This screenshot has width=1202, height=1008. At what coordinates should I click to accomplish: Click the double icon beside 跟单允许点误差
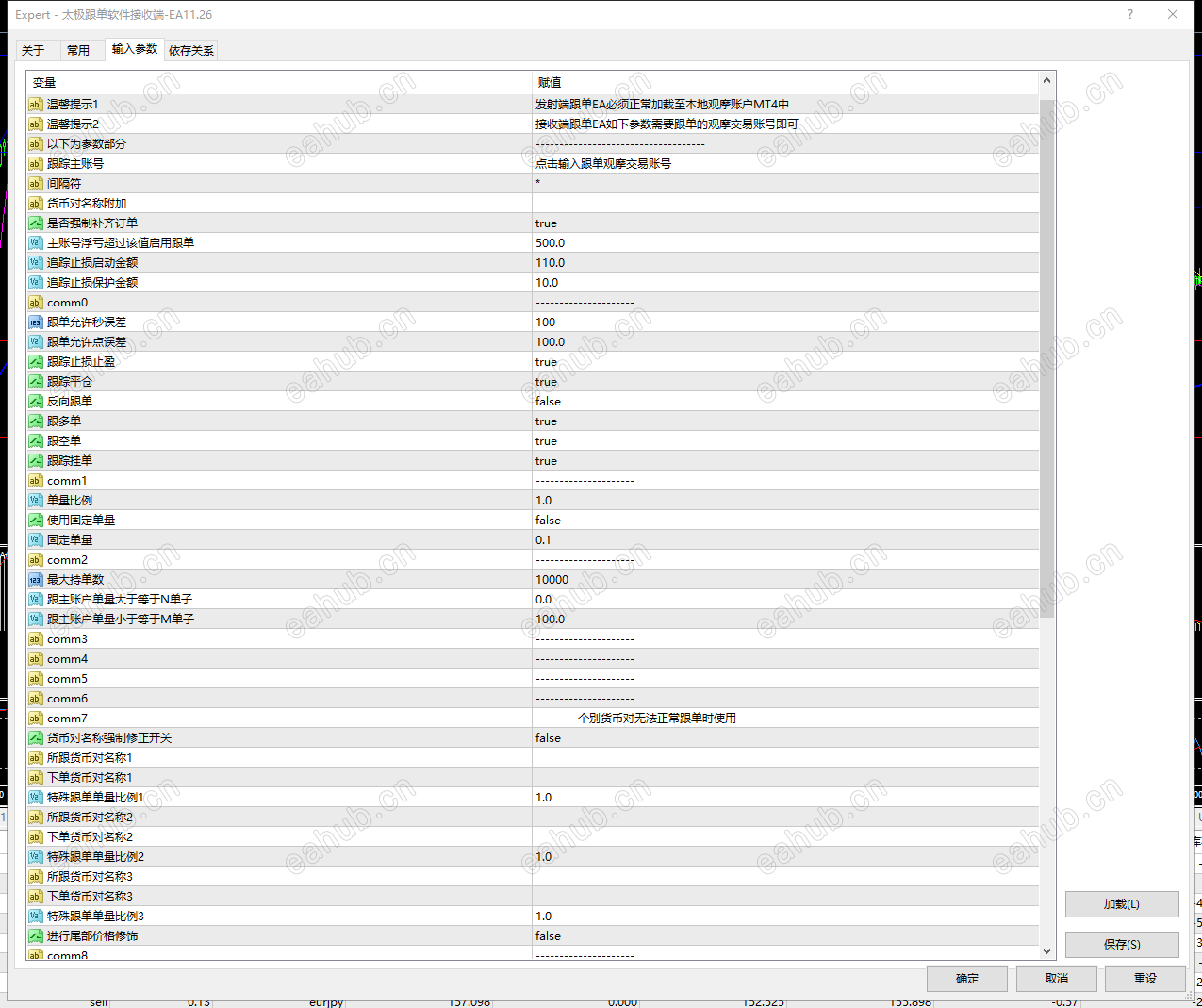pos(36,342)
